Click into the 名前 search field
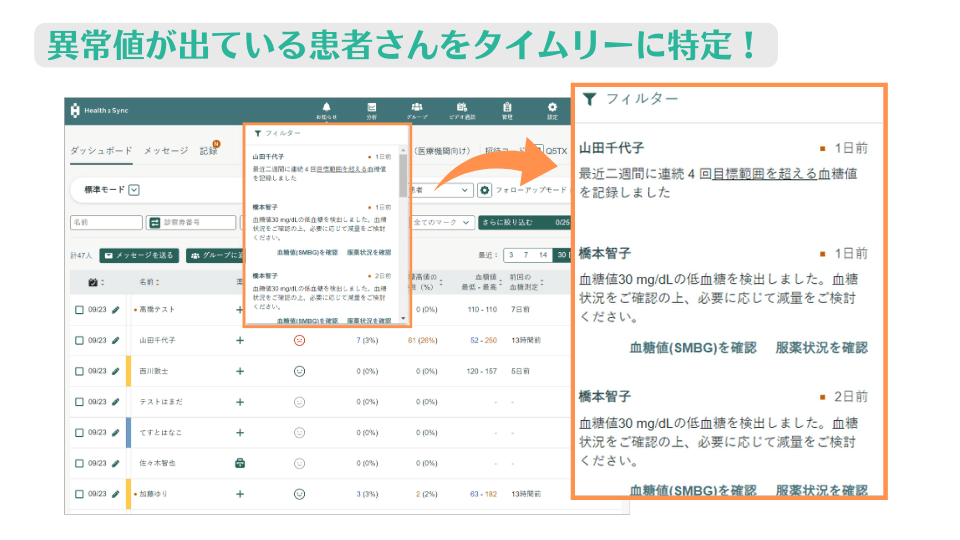The width and height of the screenshot is (960, 540). [x=106, y=222]
